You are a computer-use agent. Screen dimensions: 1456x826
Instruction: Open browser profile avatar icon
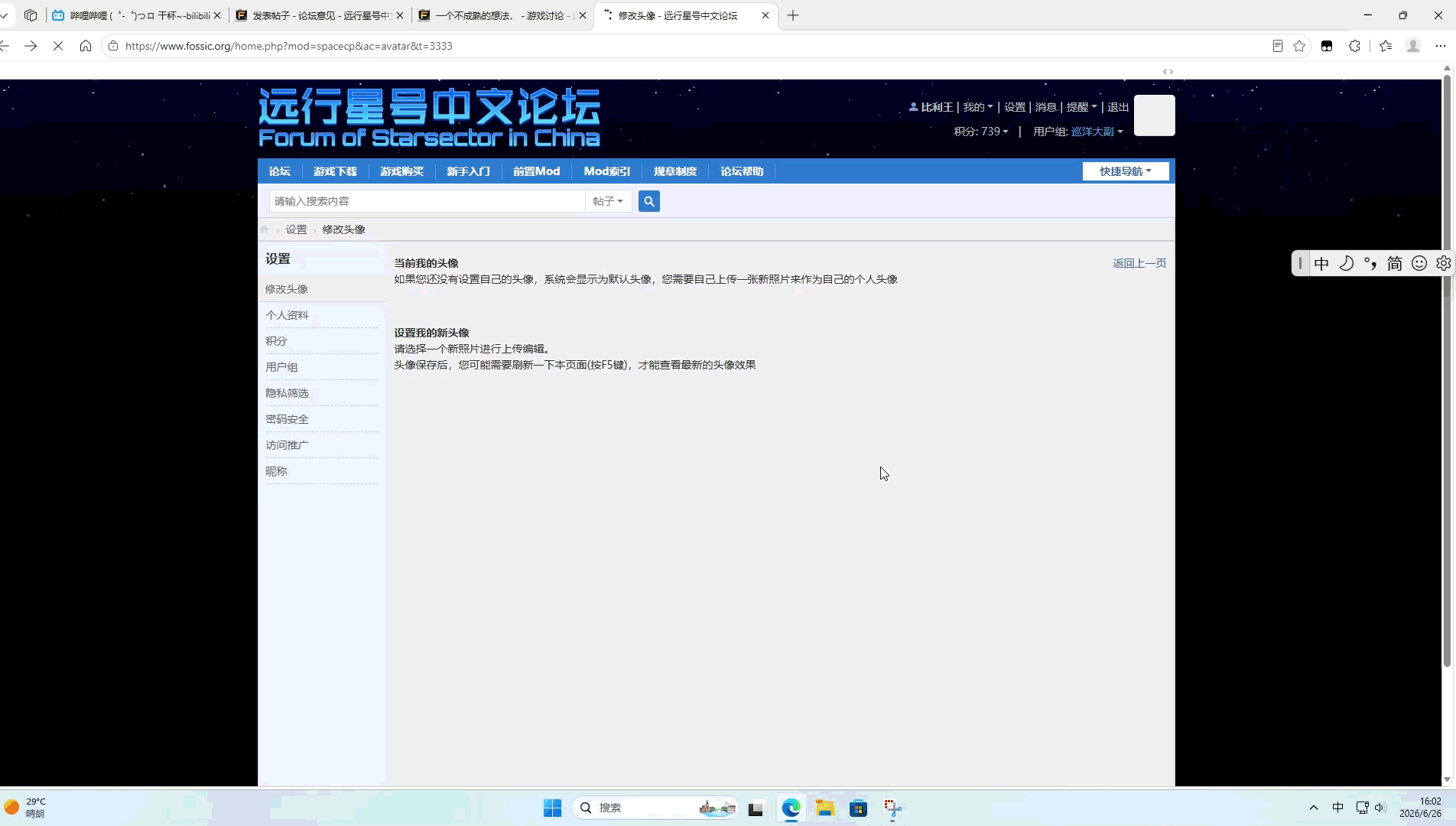pyautogui.click(x=1413, y=46)
